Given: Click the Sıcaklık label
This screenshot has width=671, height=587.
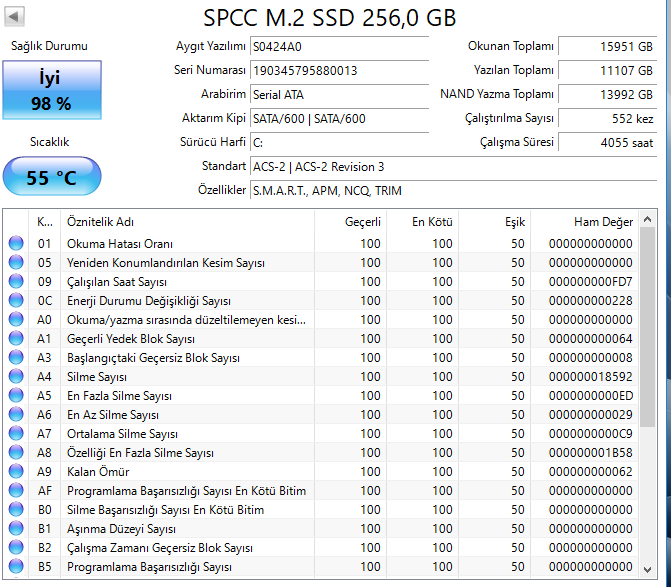Looking at the screenshot, I should coord(50,142).
